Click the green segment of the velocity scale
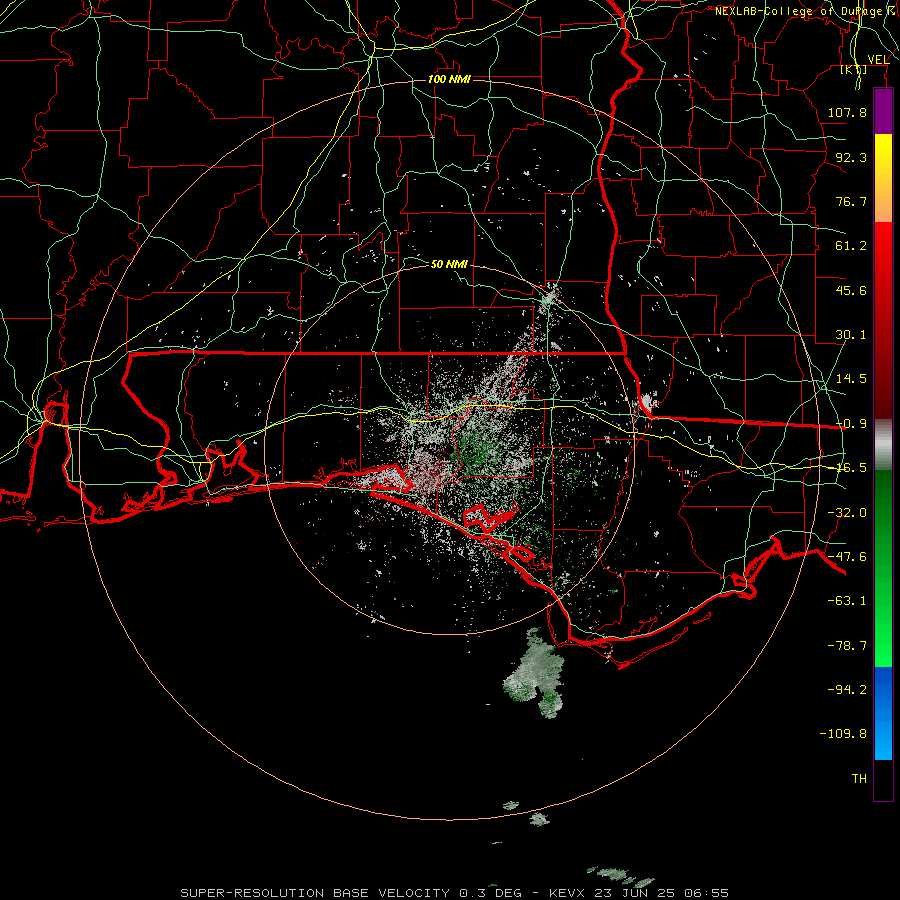 883,568
